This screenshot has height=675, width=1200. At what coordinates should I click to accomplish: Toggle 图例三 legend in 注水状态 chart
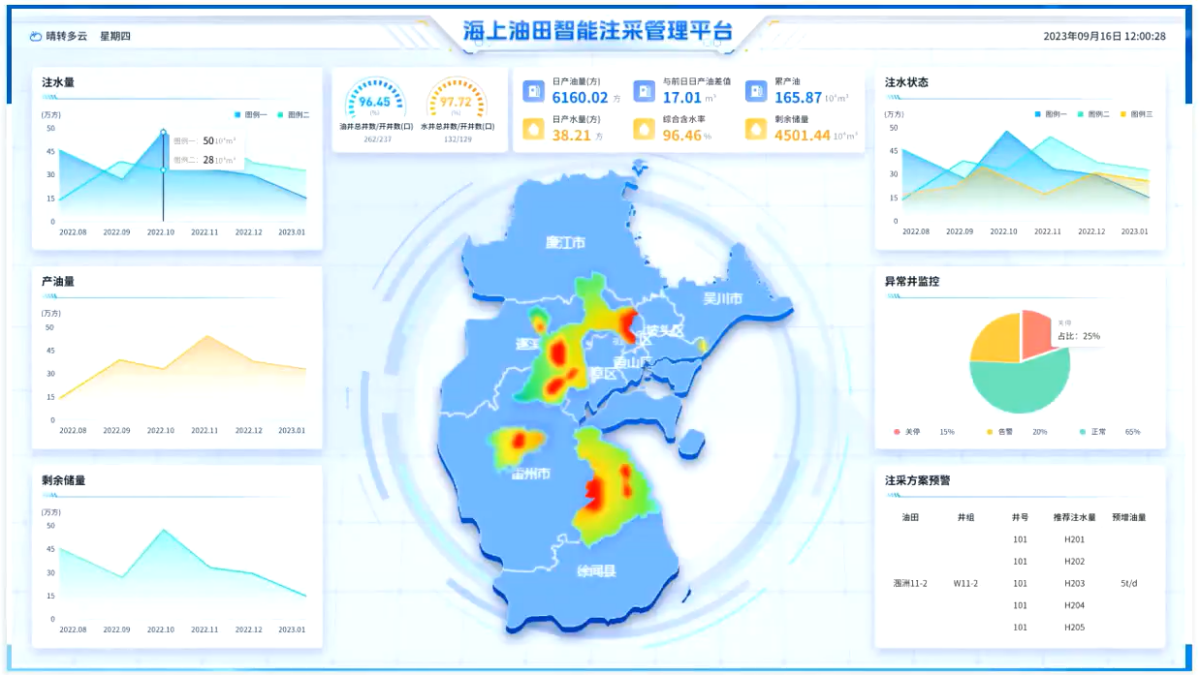tap(1137, 114)
